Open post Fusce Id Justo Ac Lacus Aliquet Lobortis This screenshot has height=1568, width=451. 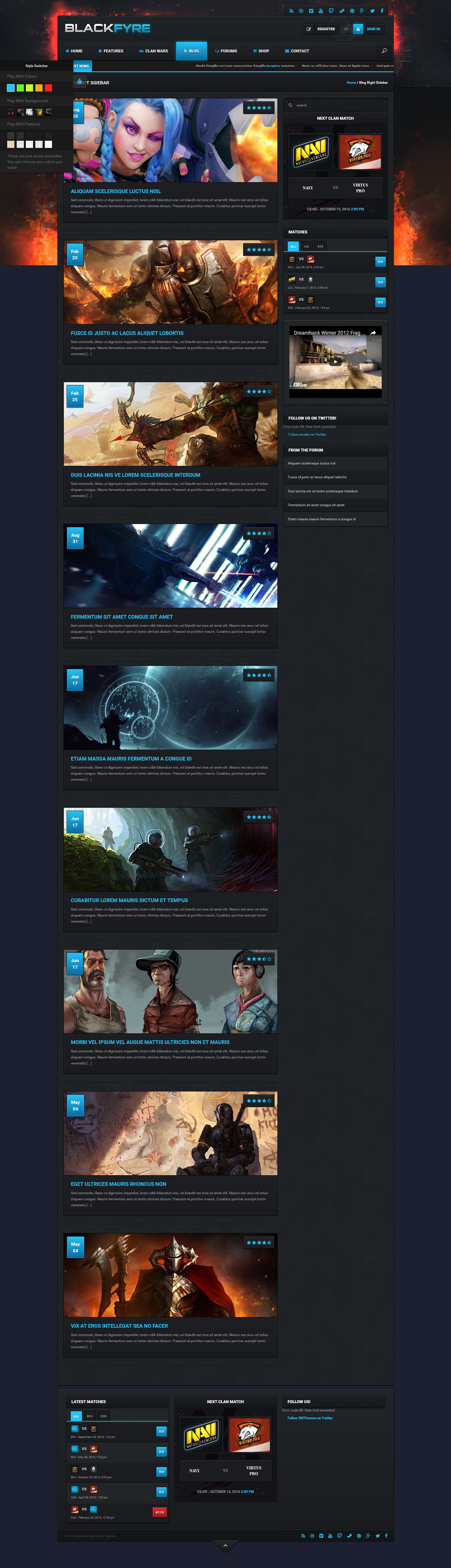click(x=127, y=333)
